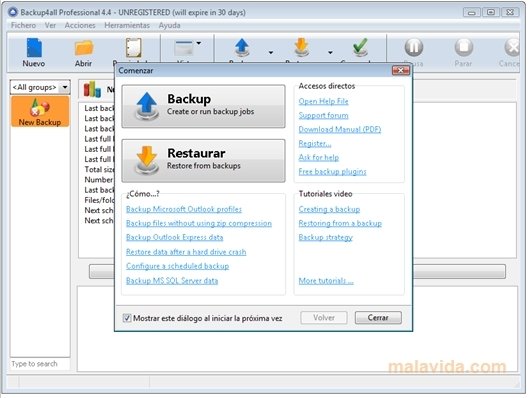Screen dimensions: 529x398
Task: Click the Volver button
Action: pos(324,318)
